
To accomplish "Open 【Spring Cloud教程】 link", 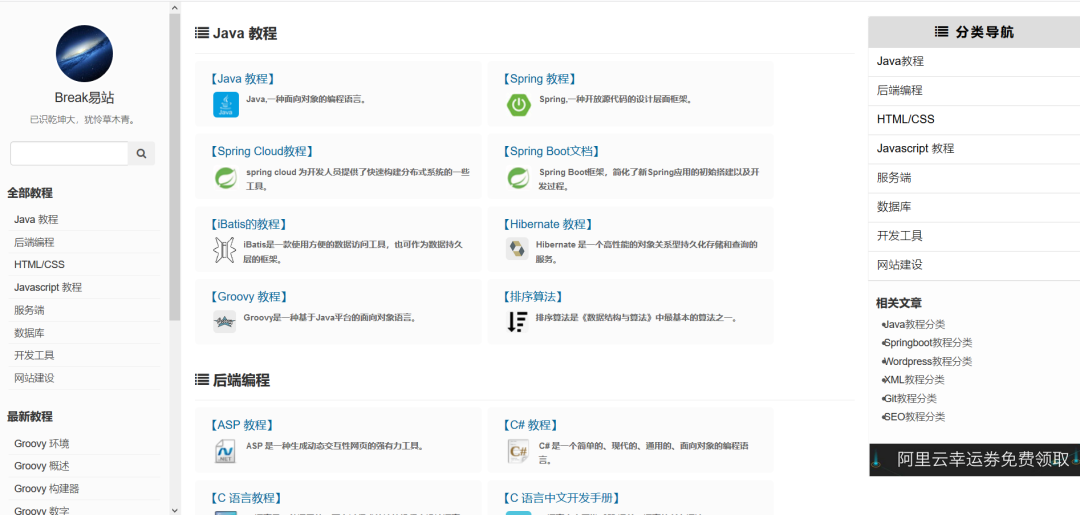I will click(x=262, y=151).
